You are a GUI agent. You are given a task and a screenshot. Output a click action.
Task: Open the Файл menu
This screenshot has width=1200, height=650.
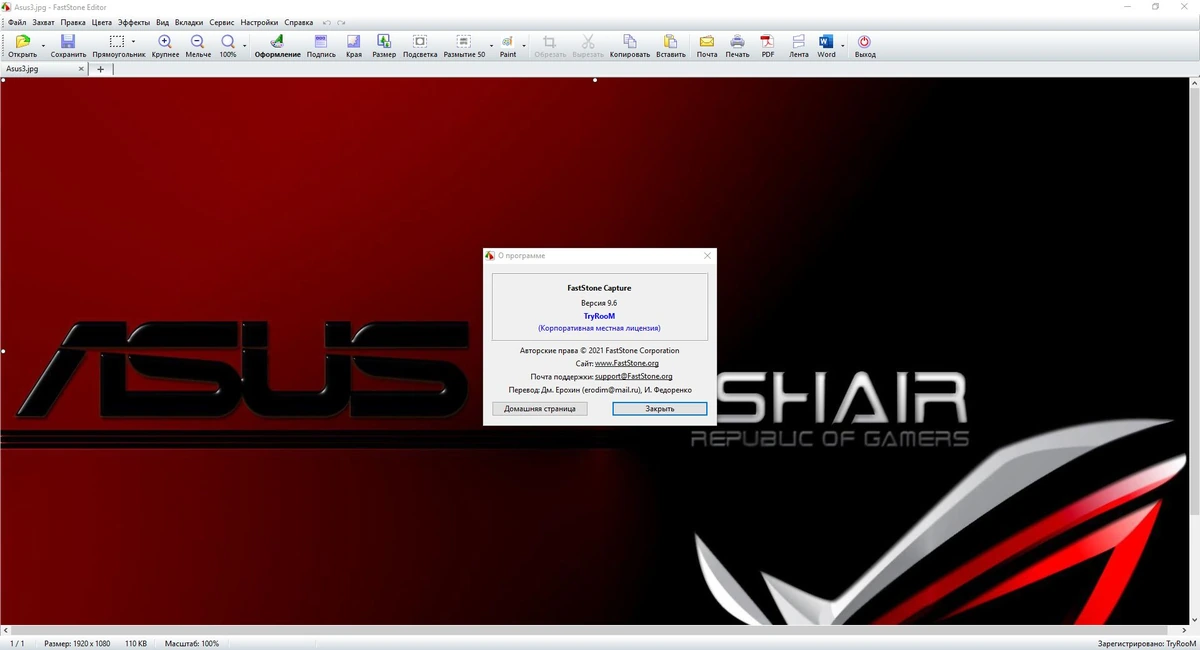tap(17, 22)
